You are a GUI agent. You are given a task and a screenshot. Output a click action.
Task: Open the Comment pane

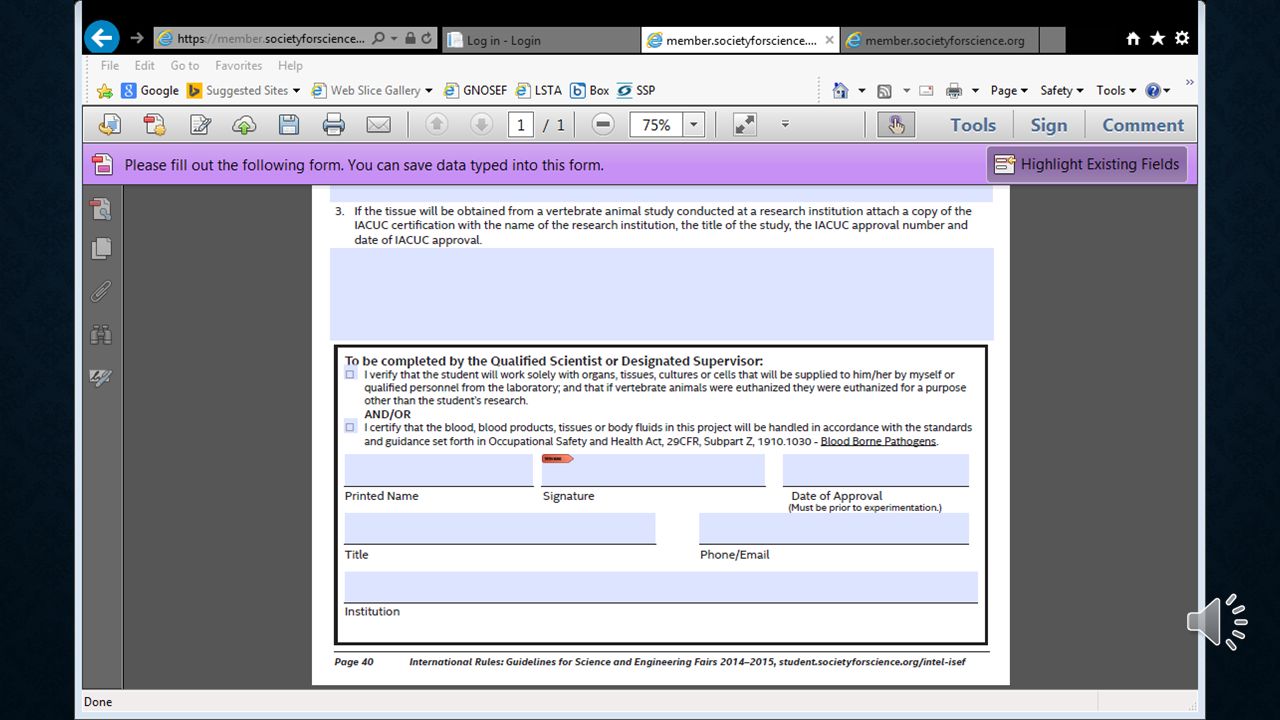pyautogui.click(x=1143, y=125)
